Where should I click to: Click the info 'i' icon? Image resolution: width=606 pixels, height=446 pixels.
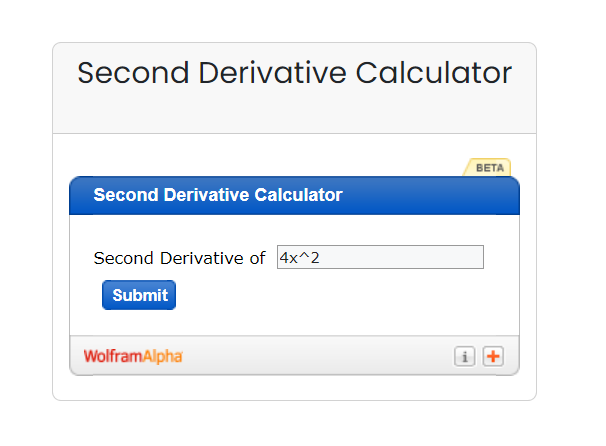click(x=464, y=356)
